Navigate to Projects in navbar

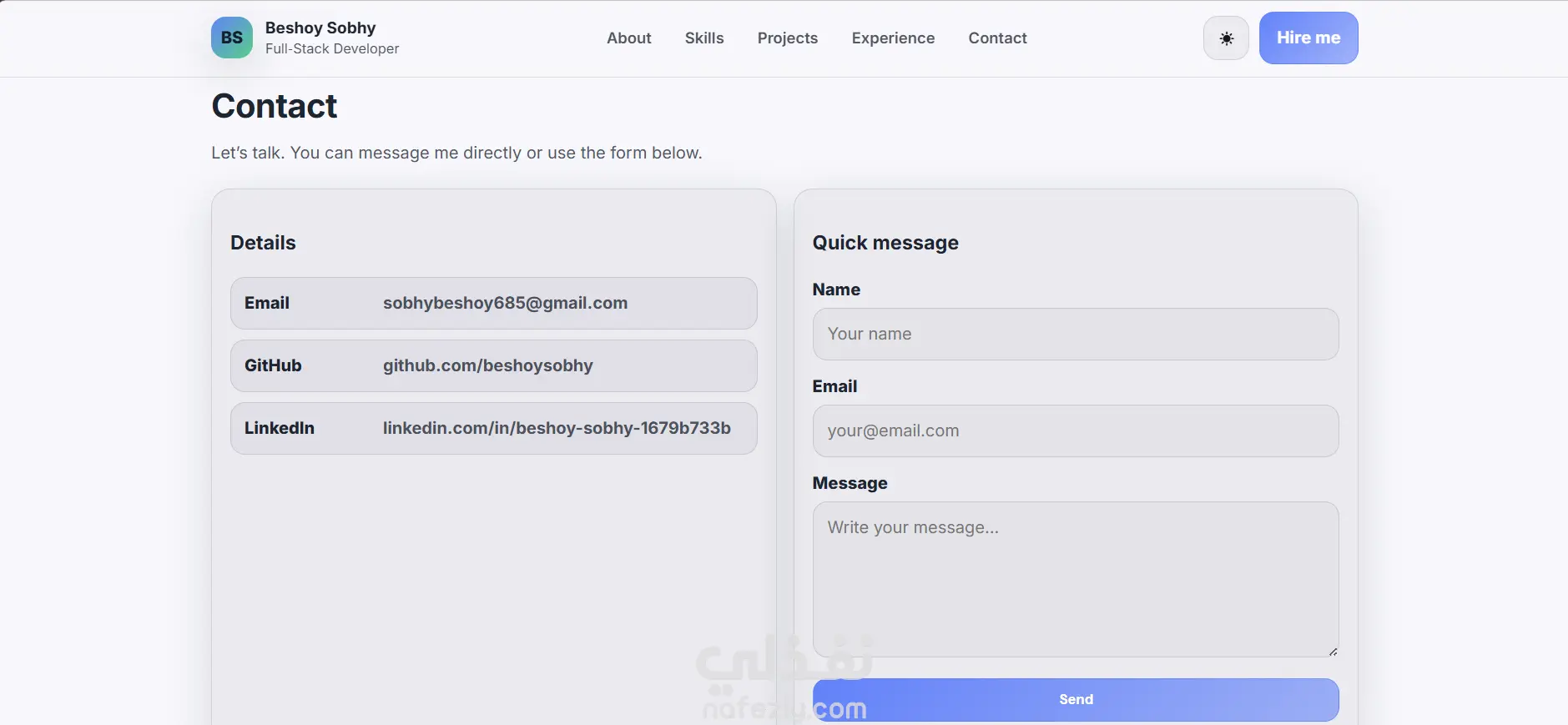pos(788,38)
